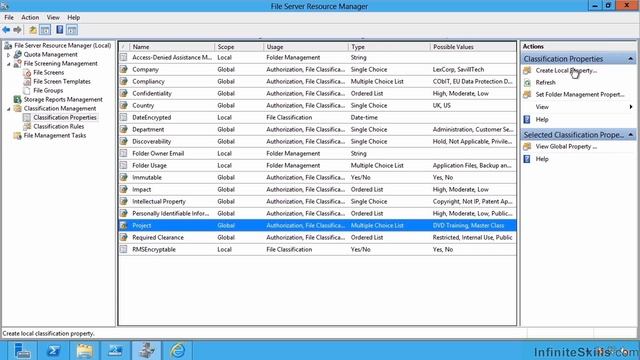Collapse the Classification Properties actions section
640x360 pixels.
631,59
